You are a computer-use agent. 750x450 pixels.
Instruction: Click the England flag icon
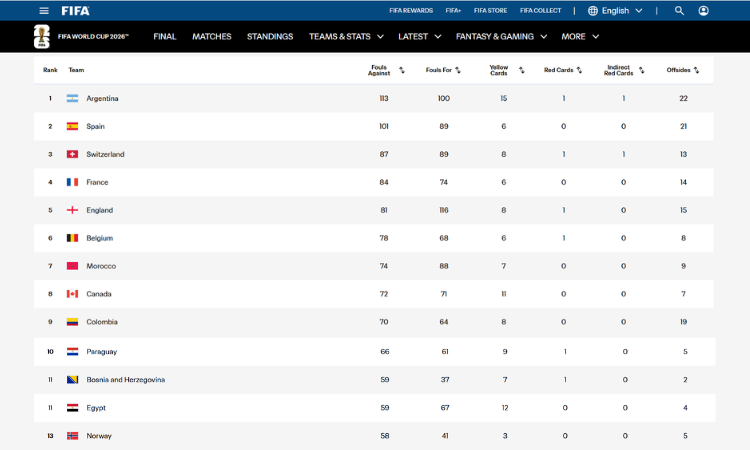click(x=72, y=210)
